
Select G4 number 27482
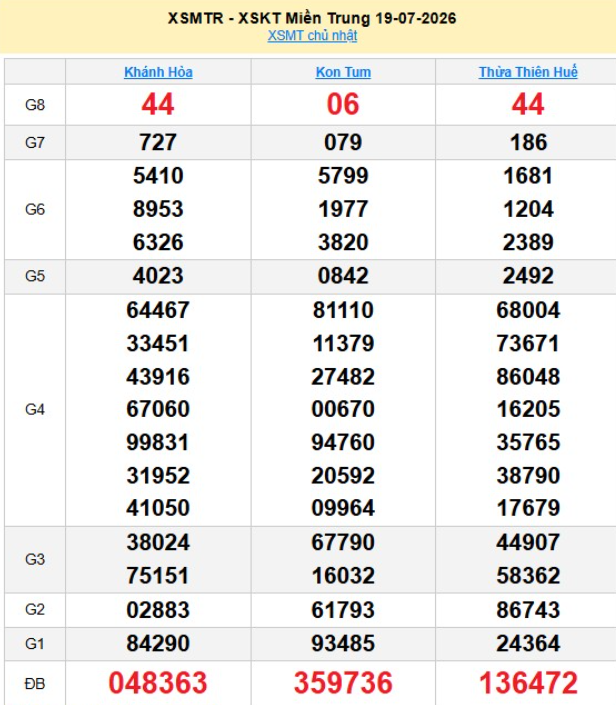point(343,376)
